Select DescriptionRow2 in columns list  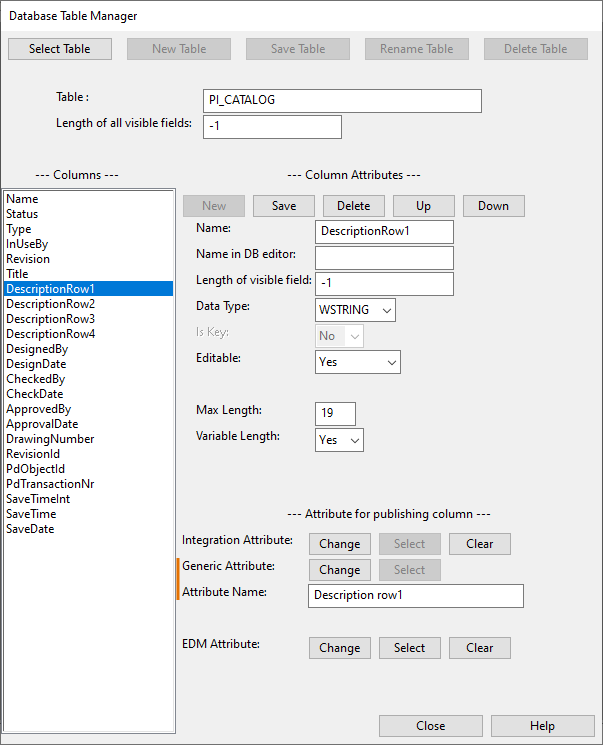point(51,304)
